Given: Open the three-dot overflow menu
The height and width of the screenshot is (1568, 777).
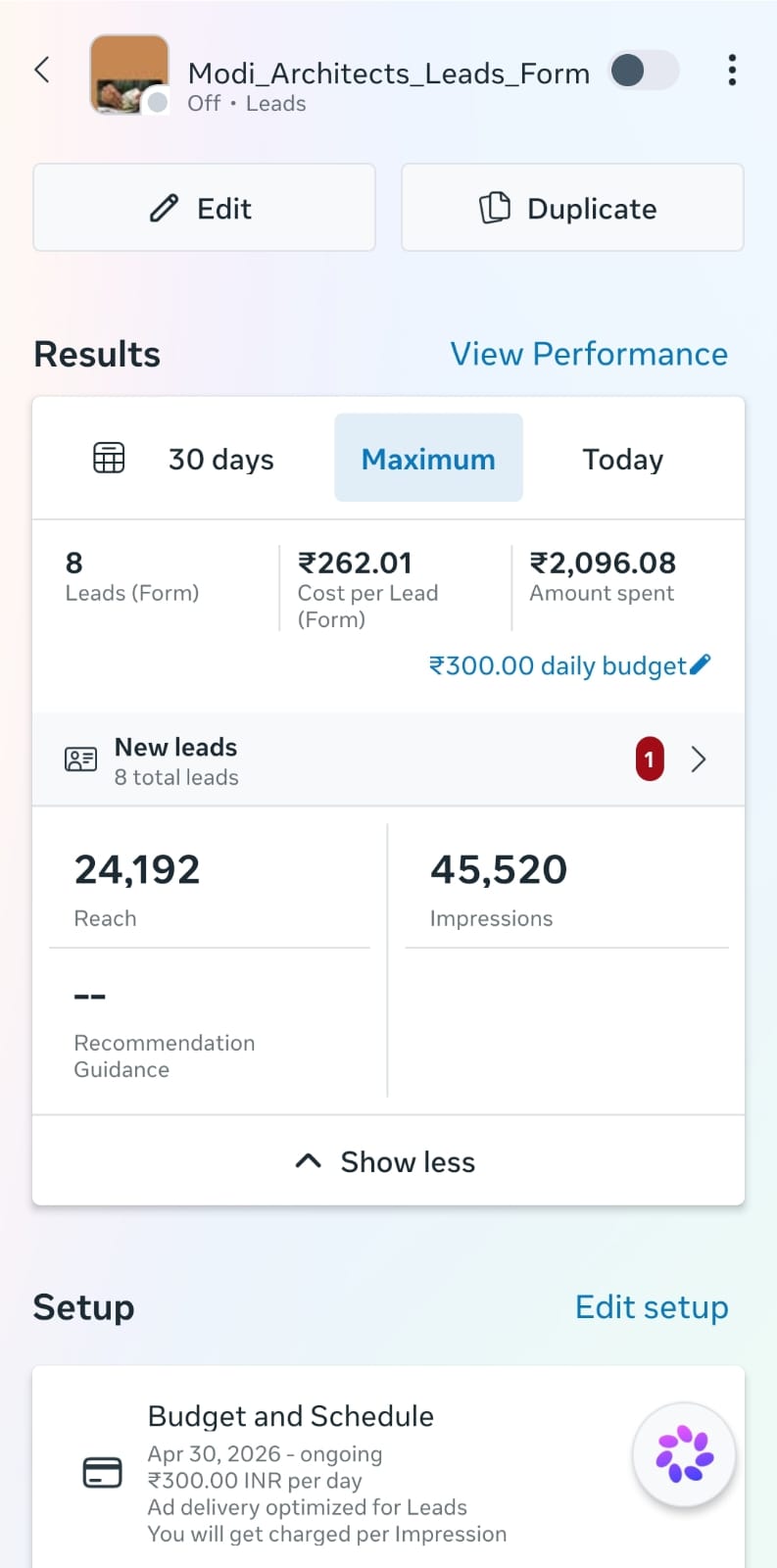Looking at the screenshot, I should point(732,70).
